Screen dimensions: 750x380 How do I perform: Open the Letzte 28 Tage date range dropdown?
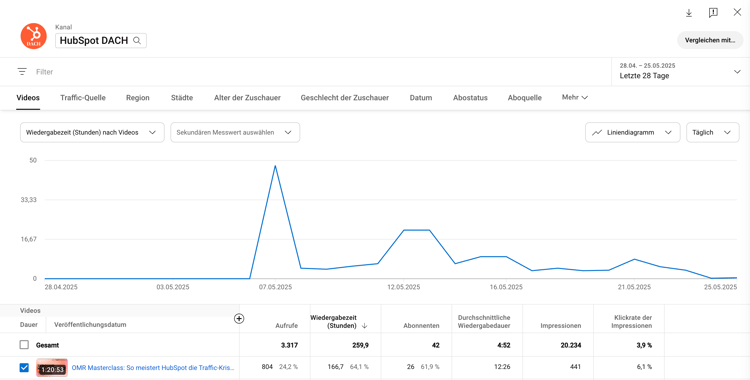click(x=680, y=71)
